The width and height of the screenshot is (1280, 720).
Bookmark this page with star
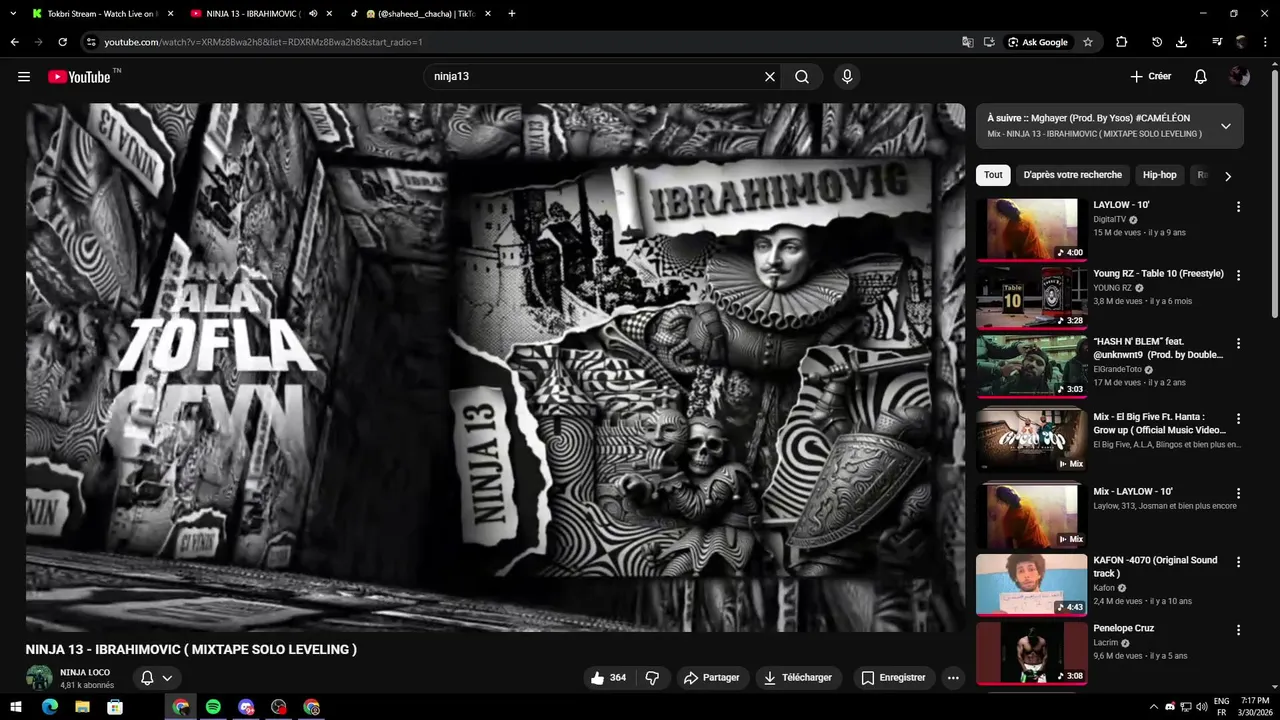pyautogui.click(x=1088, y=42)
